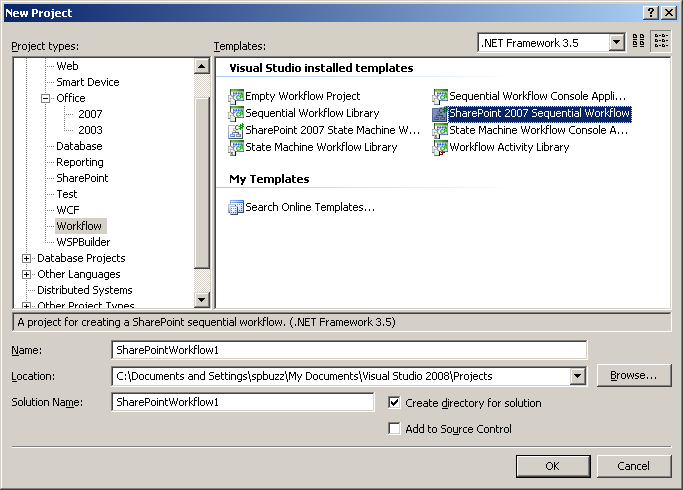Viewport: 683px width, 490px height.
Task: Select 'Workflow Activity Library' template text
Action: (x=509, y=147)
